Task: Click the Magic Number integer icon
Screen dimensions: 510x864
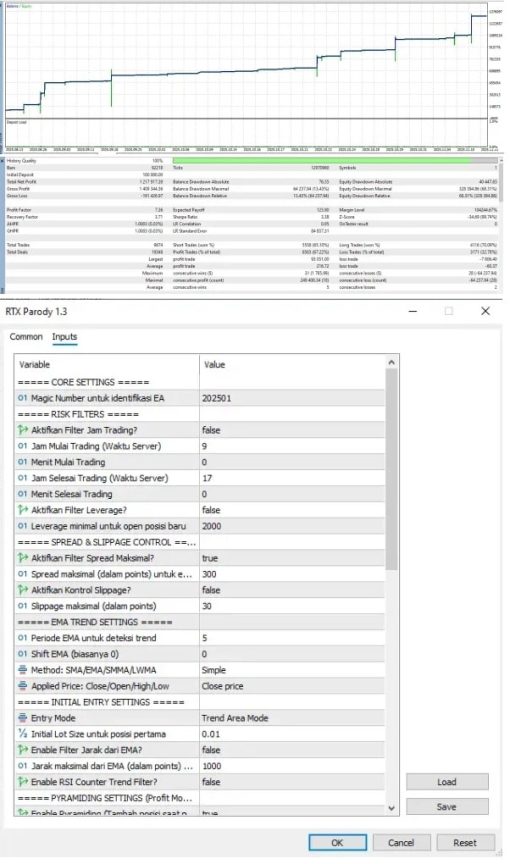Action: pos(23,398)
